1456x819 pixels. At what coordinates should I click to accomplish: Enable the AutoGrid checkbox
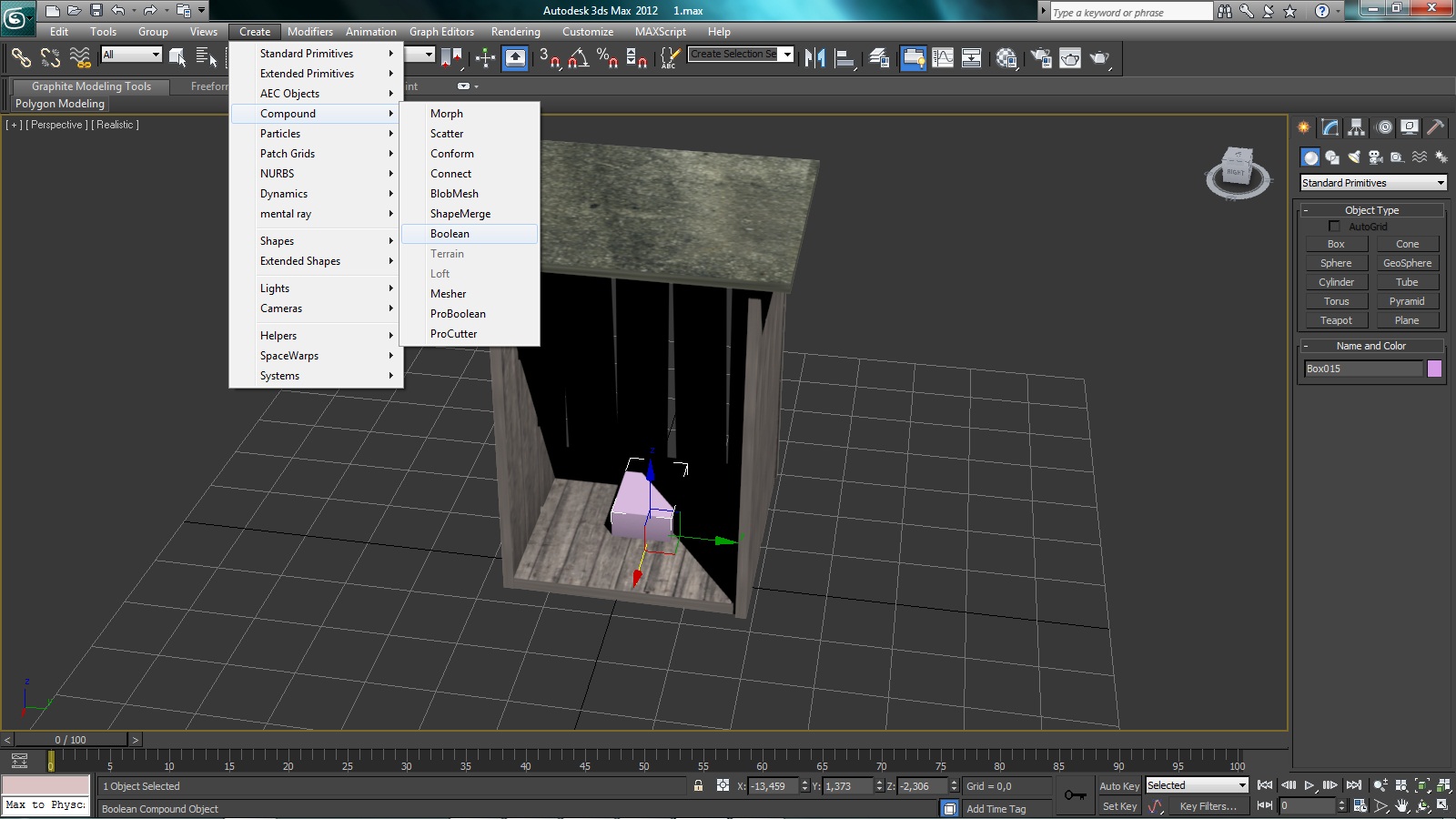(x=1335, y=227)
